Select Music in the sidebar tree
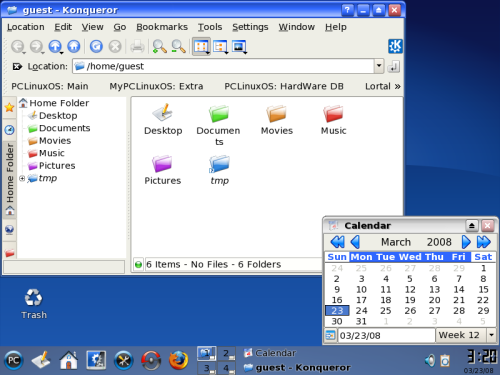Viewport: 500px width, 375px height. pyautogui.click(x=46, y=153)
